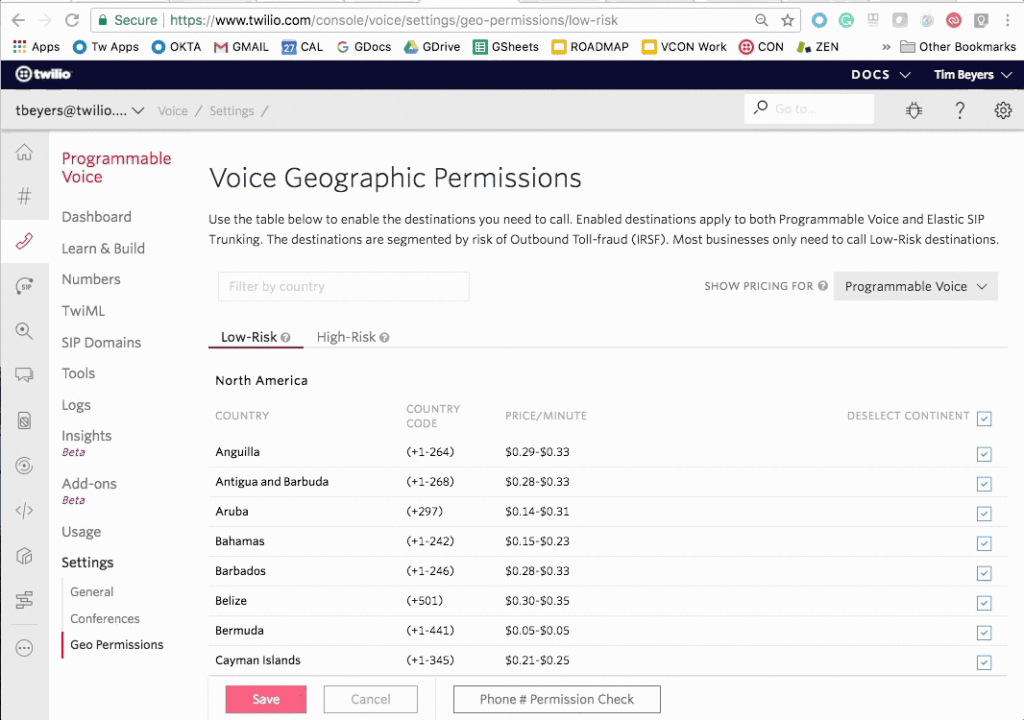Open the Conferences settings page

coord(104,618)
